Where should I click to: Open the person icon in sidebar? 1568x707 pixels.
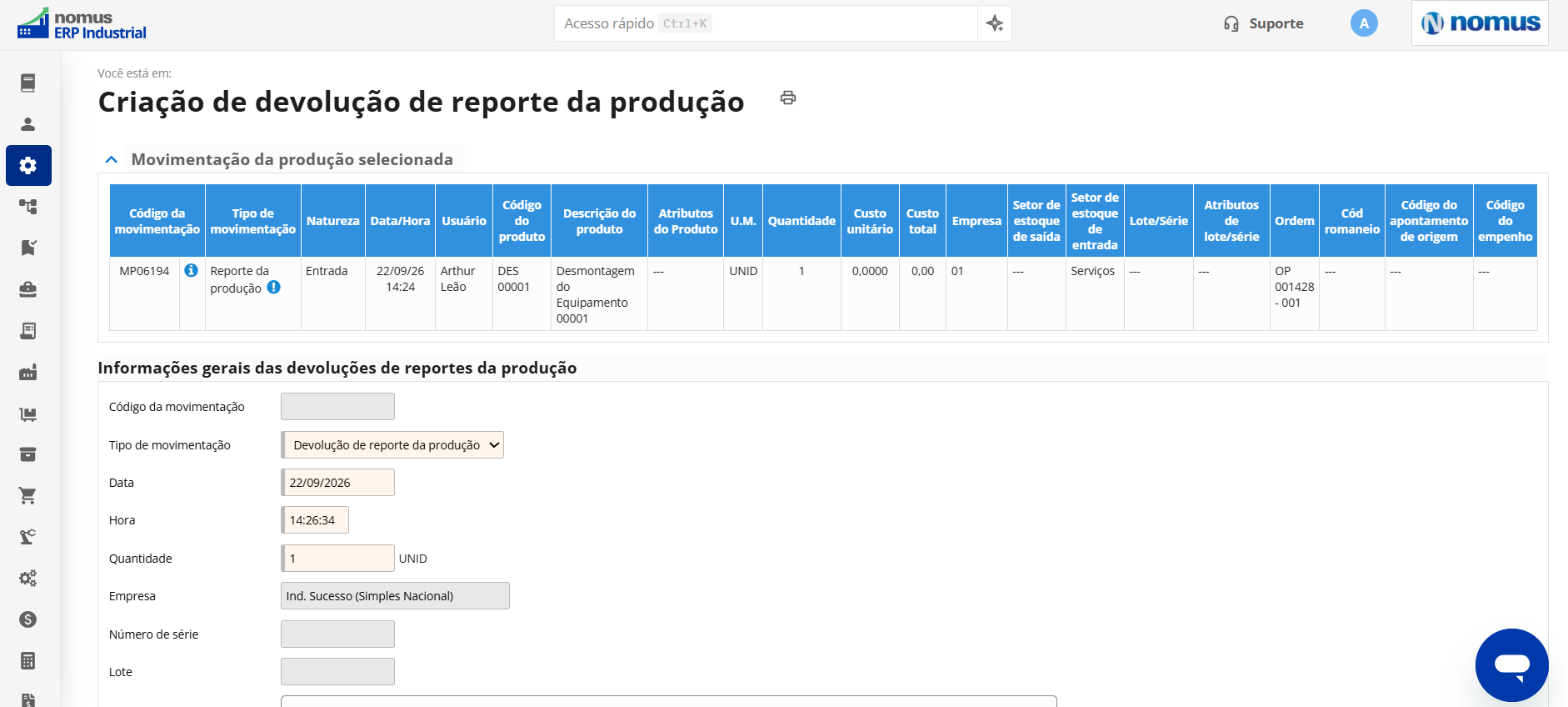[28, 124]
